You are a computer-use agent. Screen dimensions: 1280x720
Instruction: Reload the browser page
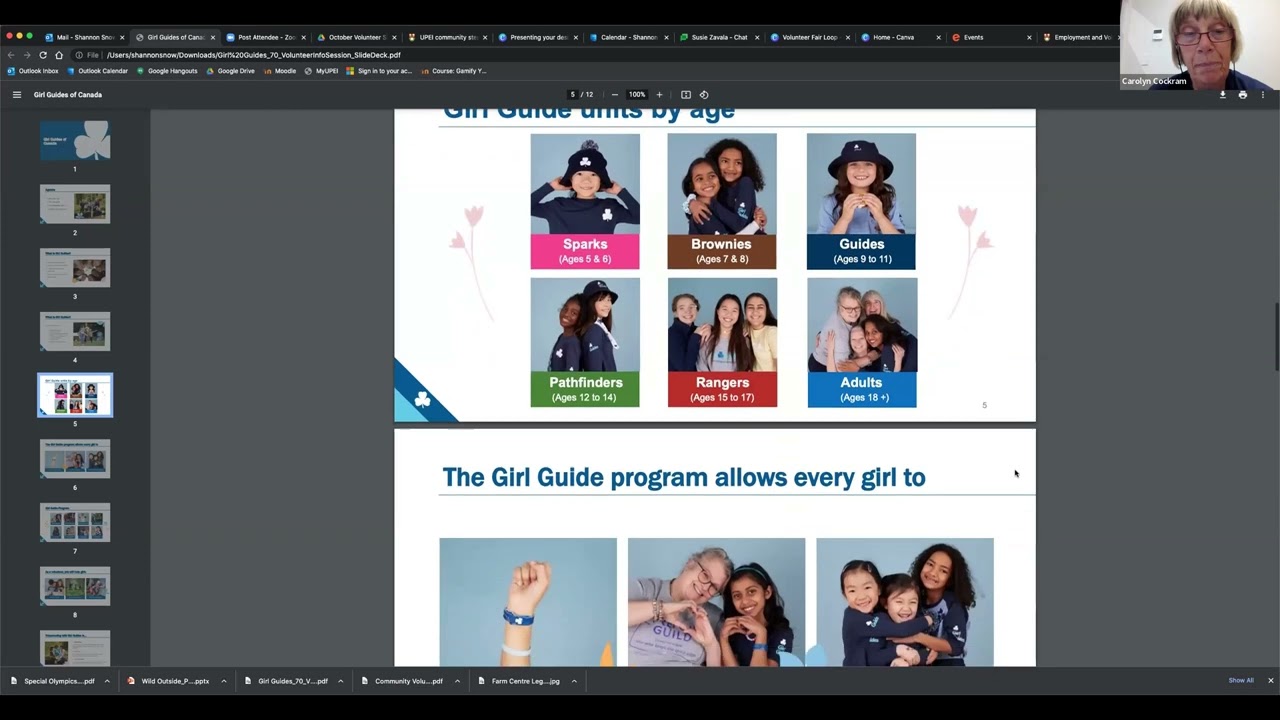(x=43, y=55)
